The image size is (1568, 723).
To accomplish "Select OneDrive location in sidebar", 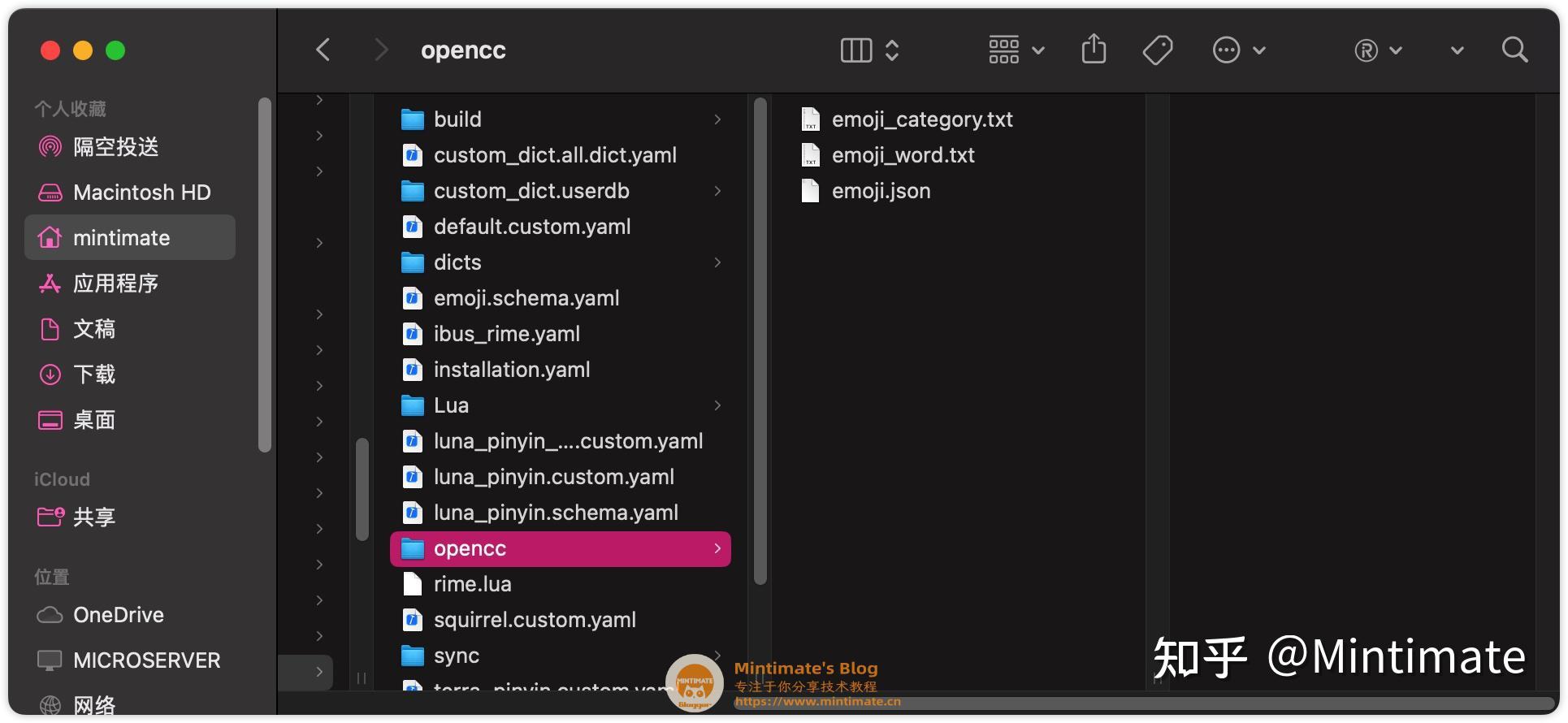I will tap(118, 615).
